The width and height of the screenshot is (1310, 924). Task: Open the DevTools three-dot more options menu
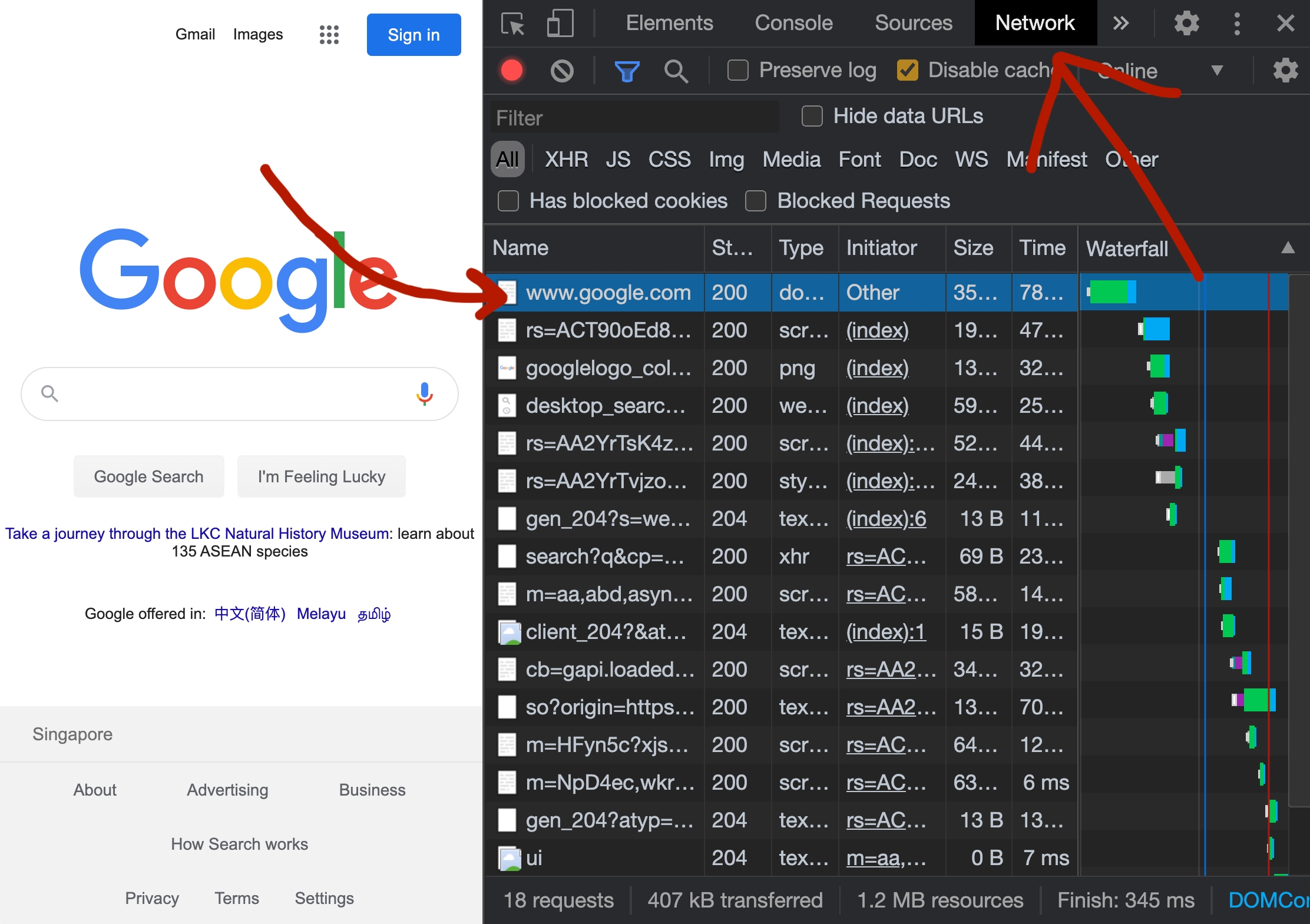pos(1237,24)
